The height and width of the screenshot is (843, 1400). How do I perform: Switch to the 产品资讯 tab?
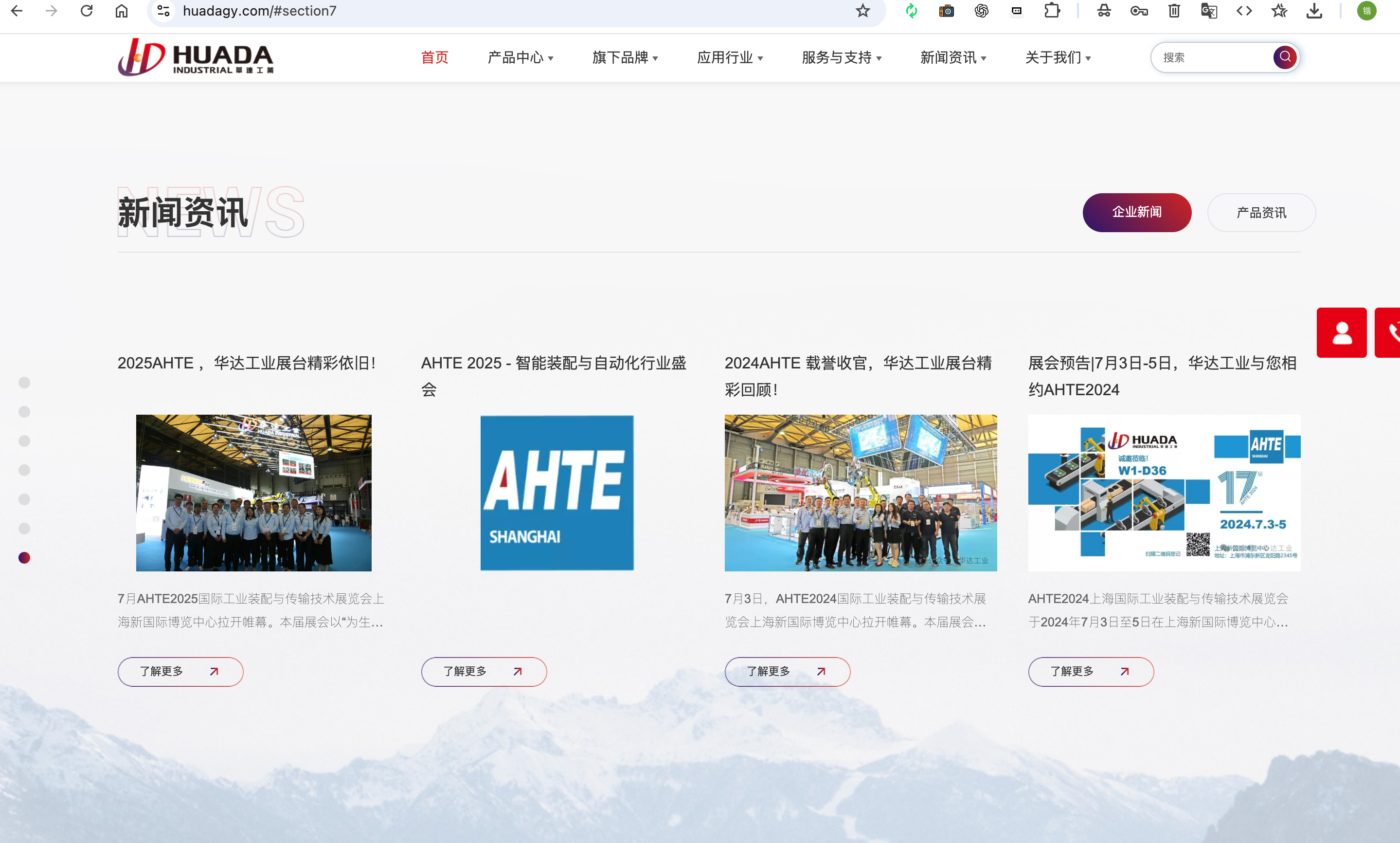[1261, 213]
